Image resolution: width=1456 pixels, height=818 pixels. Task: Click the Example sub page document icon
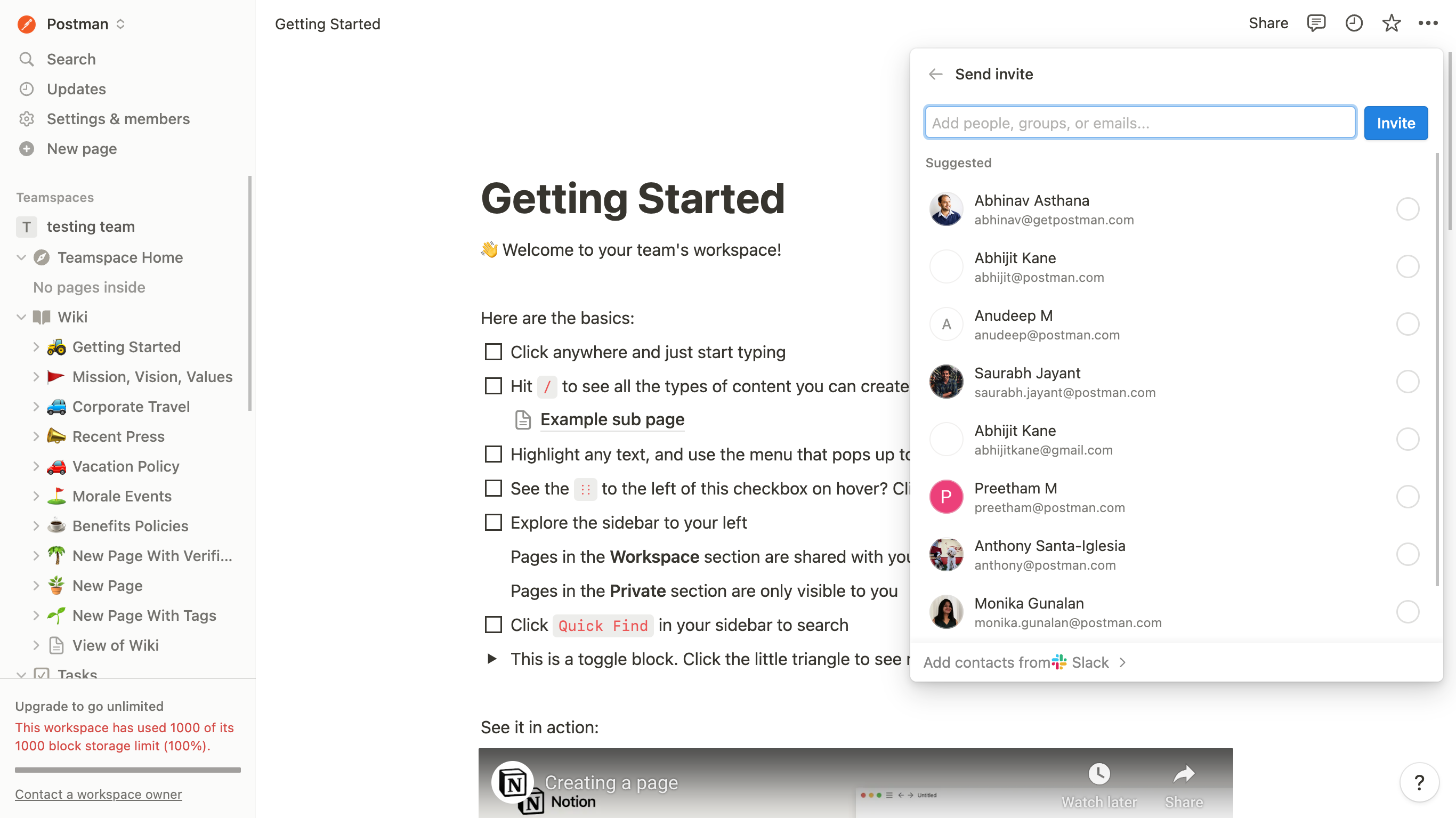pos(523,419)
